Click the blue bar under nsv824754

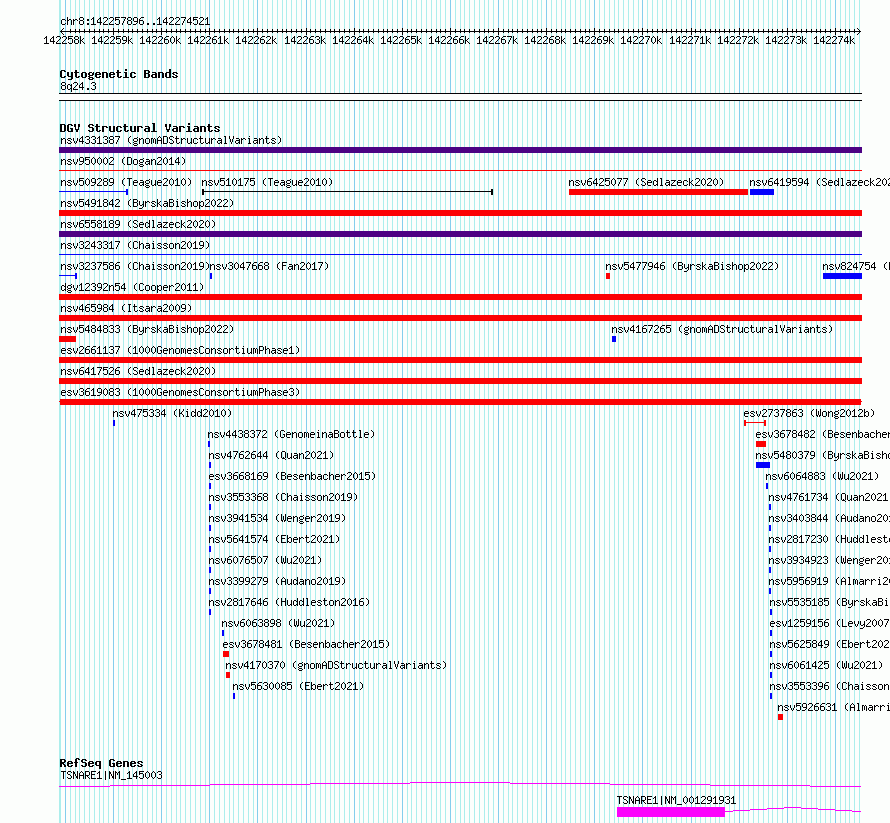pyautogui.click(x=842, y=276)
